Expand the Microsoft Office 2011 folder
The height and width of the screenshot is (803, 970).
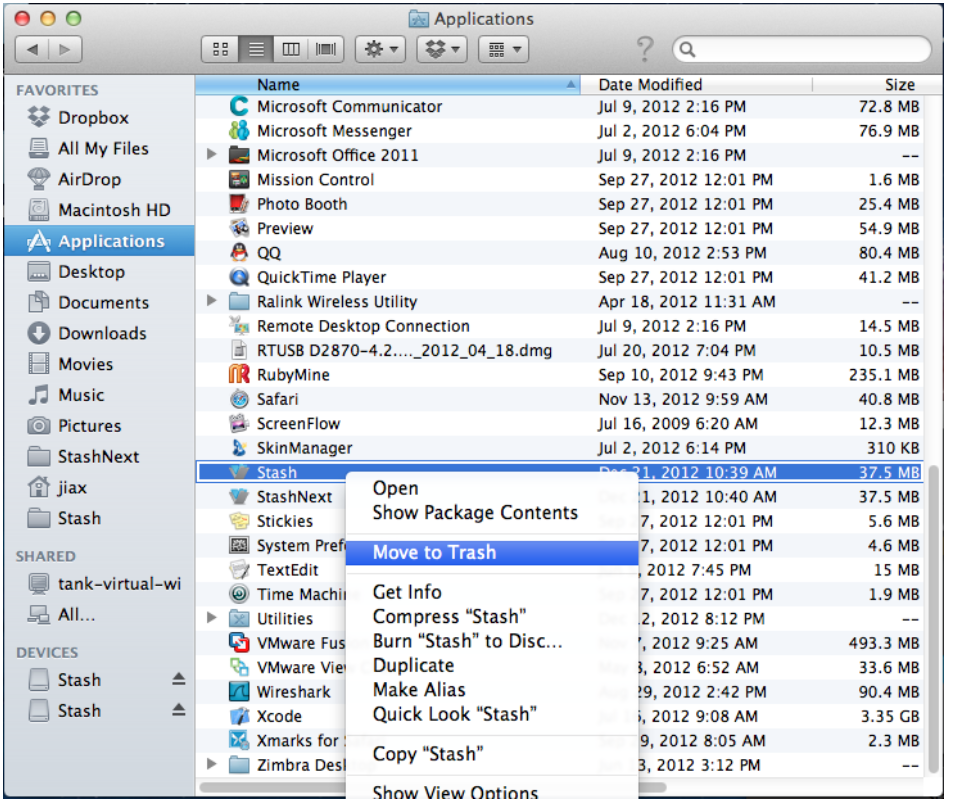[211, 155]
